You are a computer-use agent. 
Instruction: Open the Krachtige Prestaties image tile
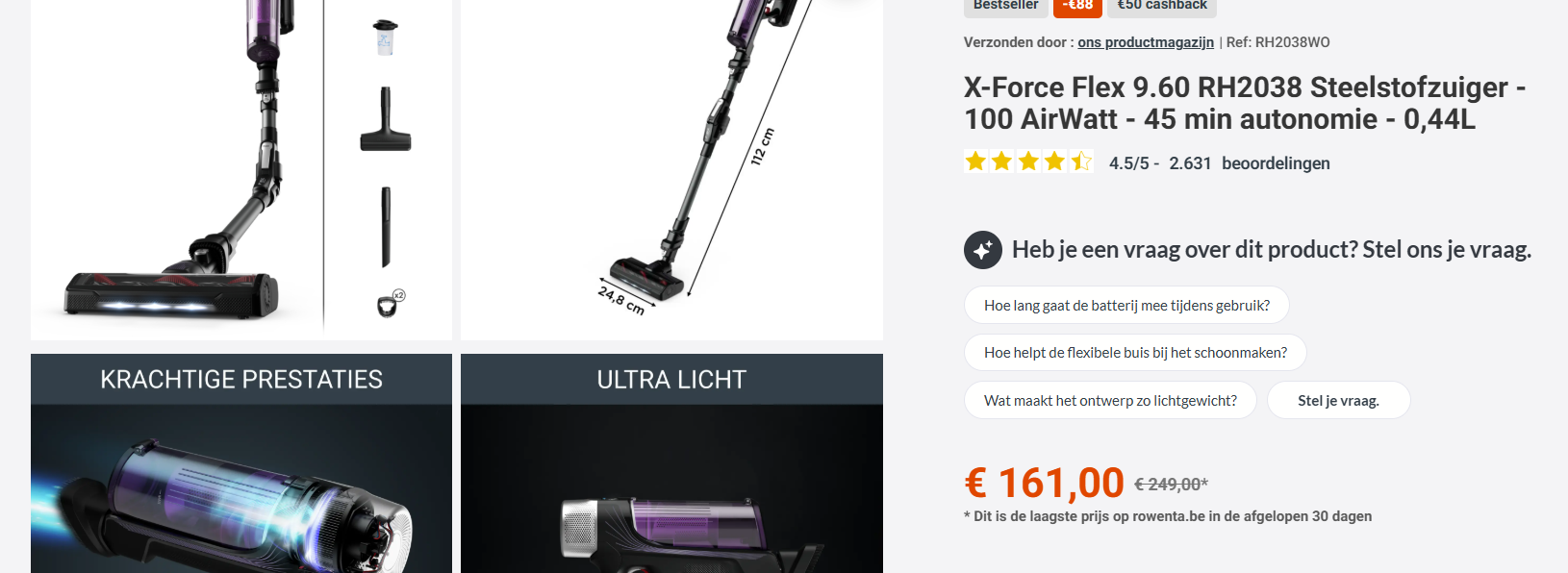(x=241, y=463)
